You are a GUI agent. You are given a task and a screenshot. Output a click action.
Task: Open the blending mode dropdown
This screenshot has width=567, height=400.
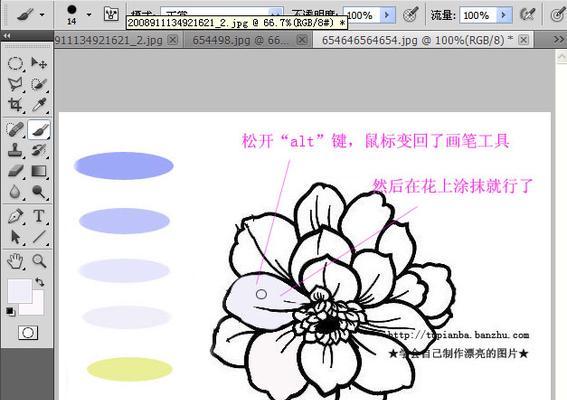[276, 15]
